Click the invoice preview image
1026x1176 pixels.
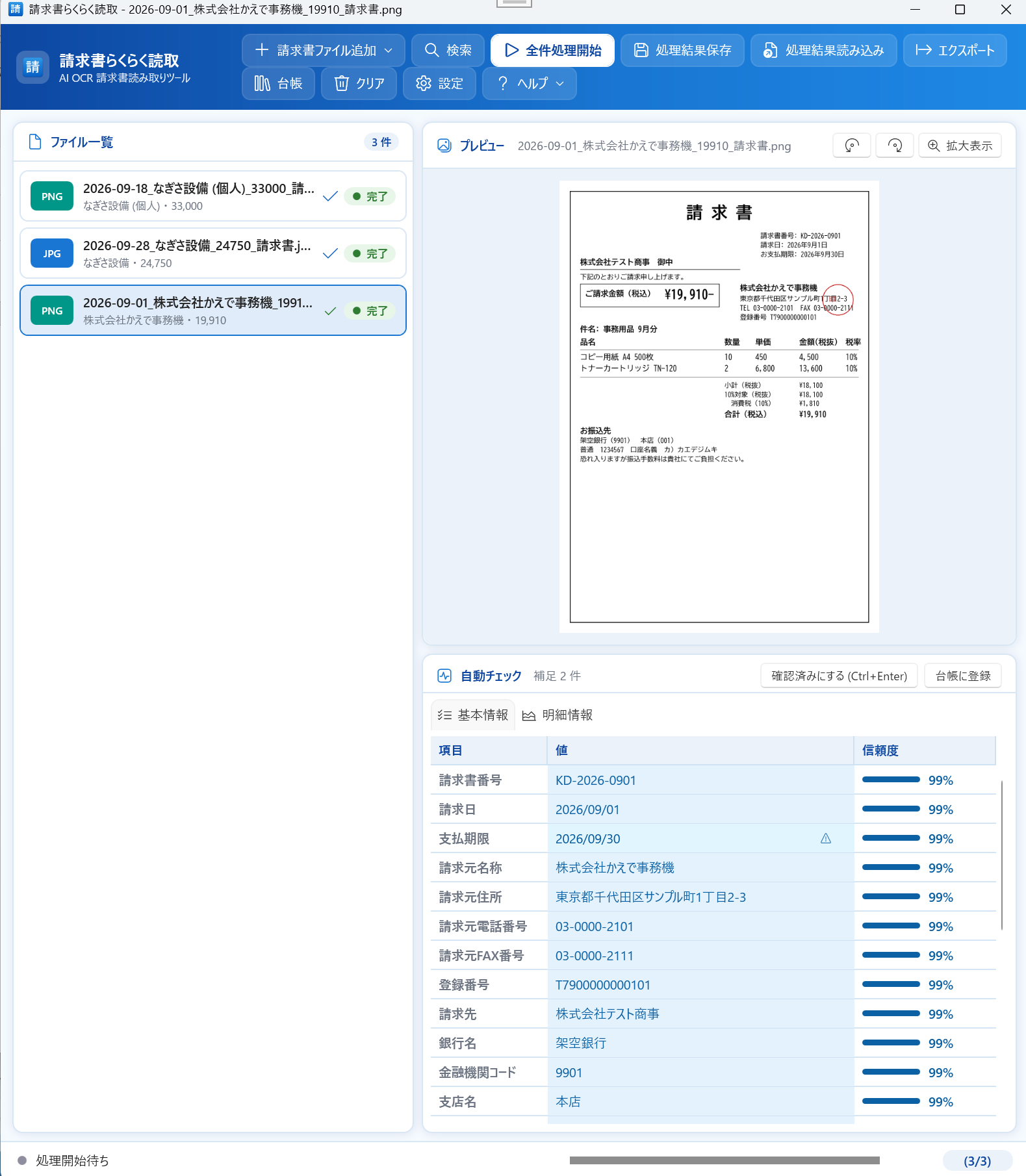(x=719, y=407)
